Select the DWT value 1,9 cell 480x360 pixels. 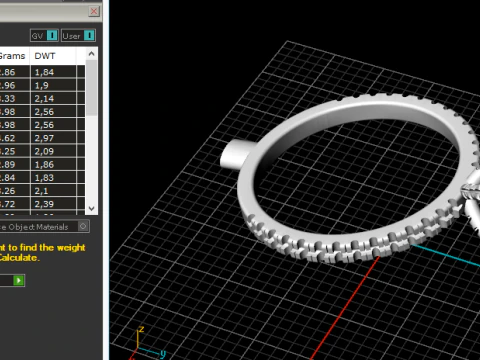tap(53, 85)
